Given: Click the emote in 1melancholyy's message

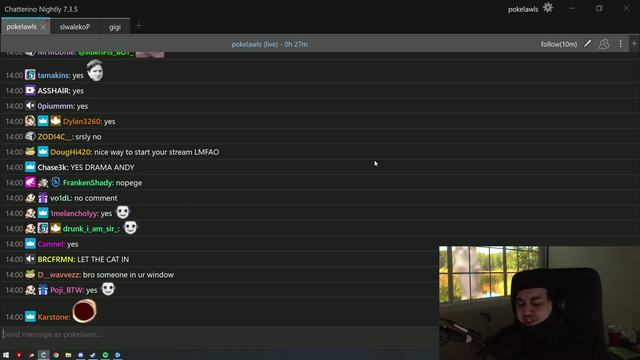Looking at the screenshot, I should 122,212.
